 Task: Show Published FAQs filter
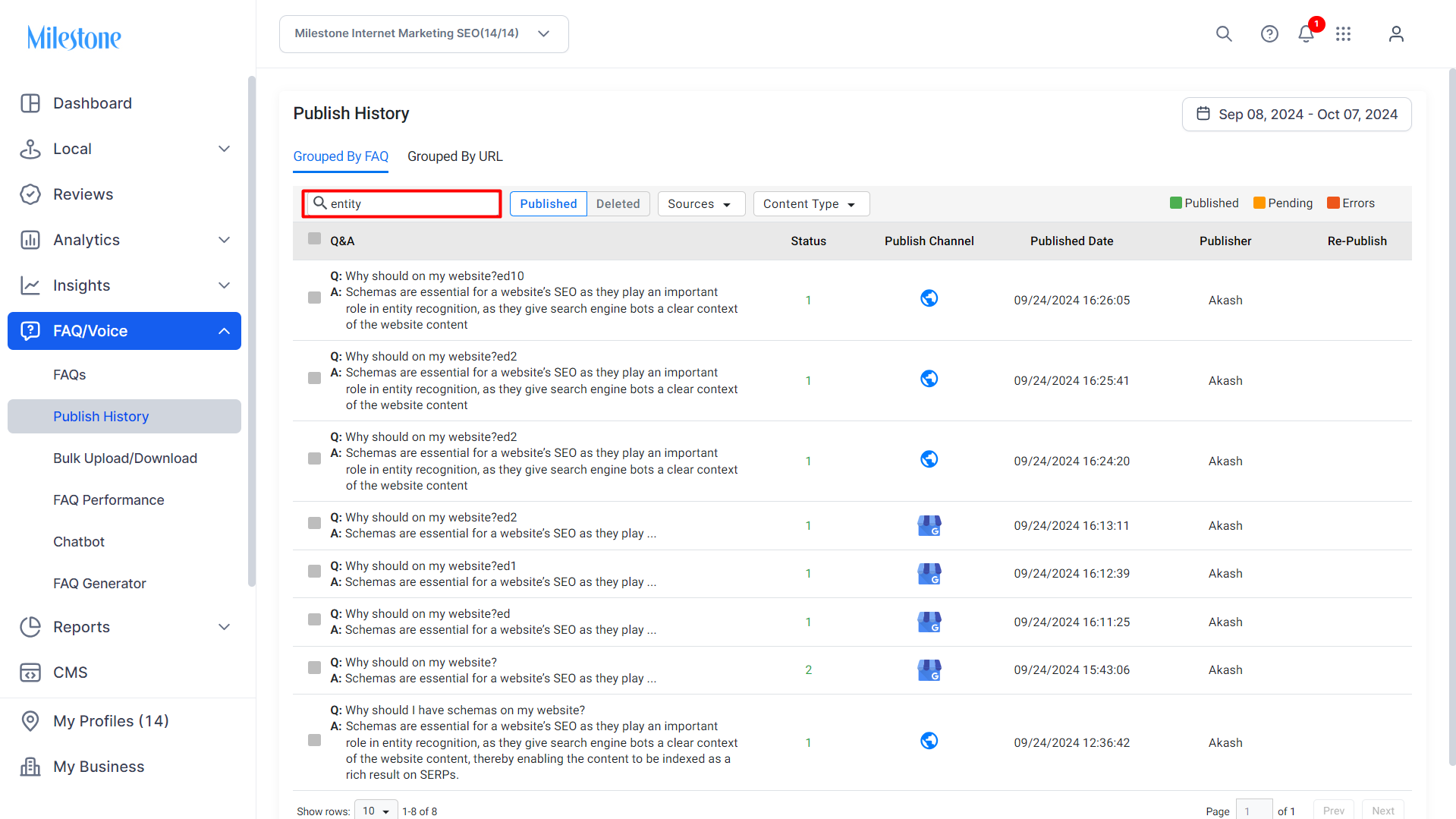[549, 203]
